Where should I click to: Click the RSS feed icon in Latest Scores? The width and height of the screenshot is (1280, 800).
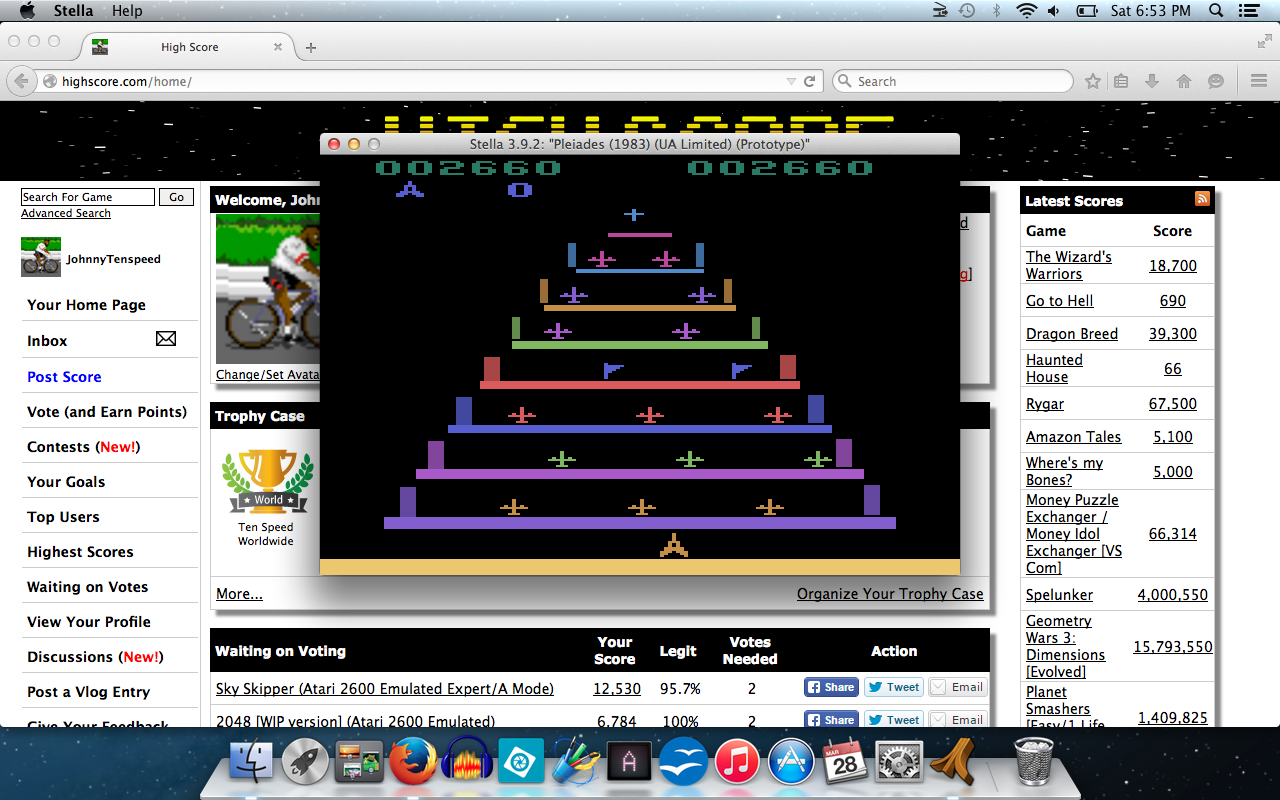[1202, 199]
